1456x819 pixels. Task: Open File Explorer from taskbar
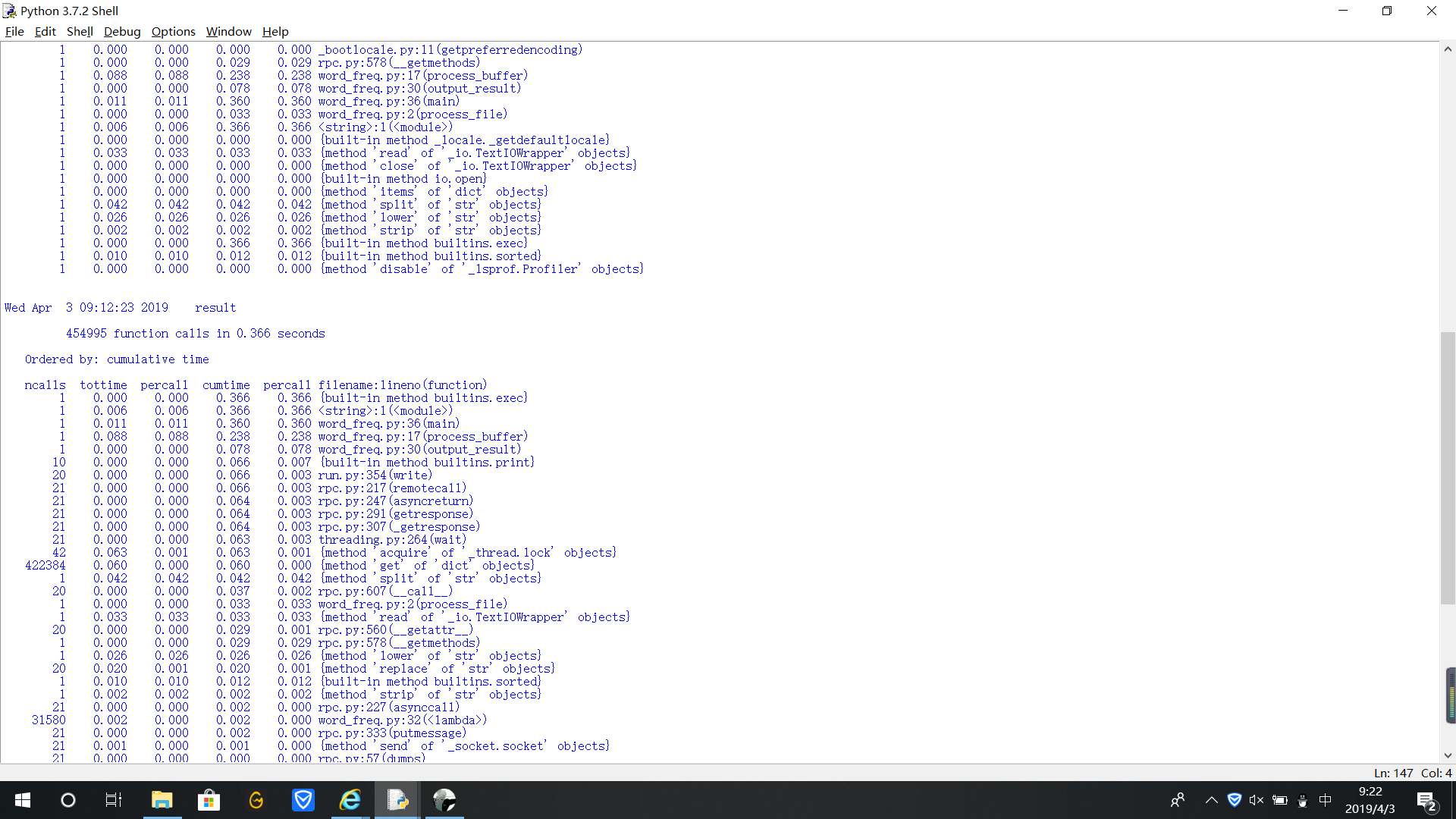coord(162,800)
